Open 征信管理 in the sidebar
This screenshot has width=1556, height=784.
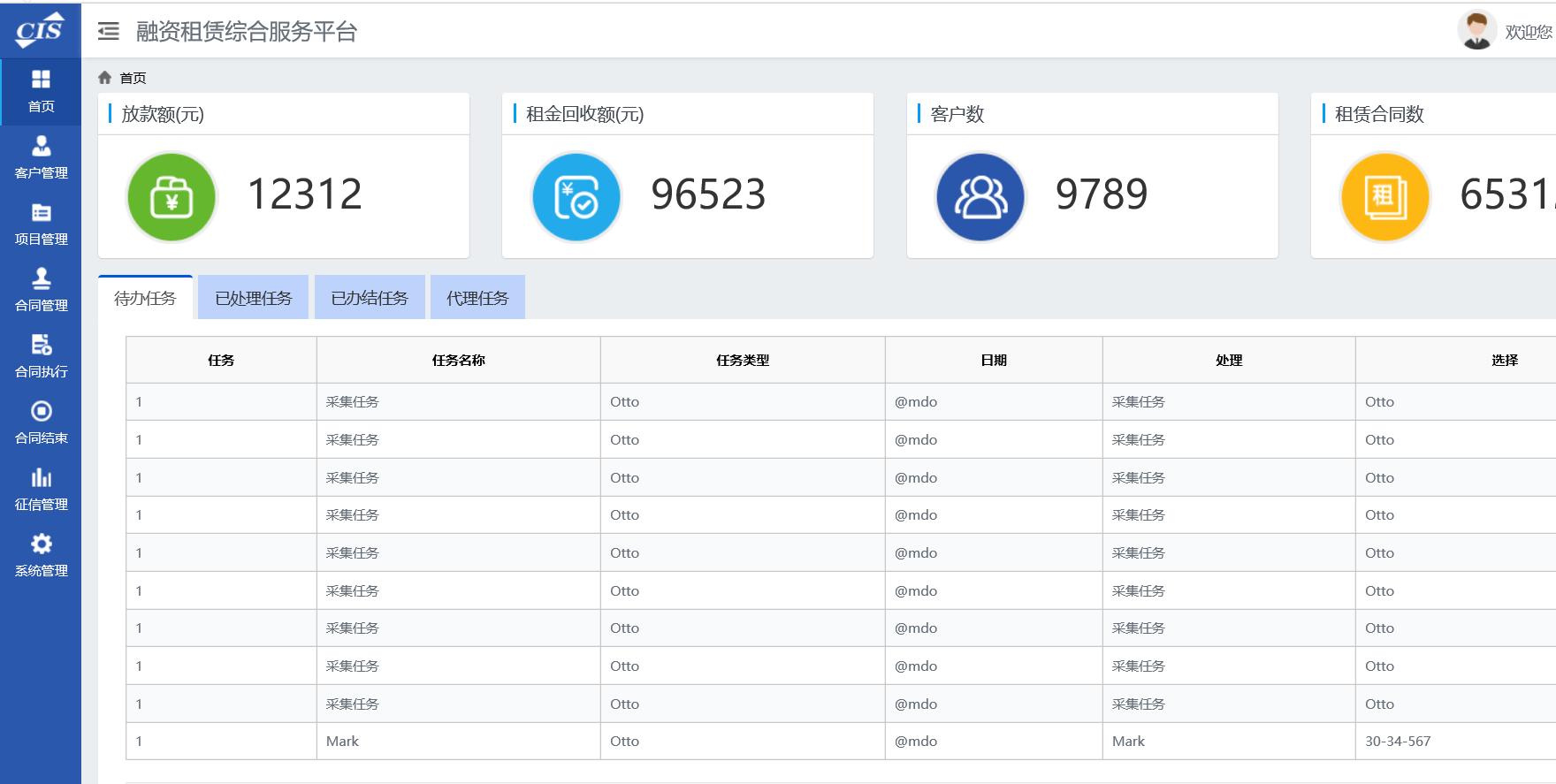[41, 489]
